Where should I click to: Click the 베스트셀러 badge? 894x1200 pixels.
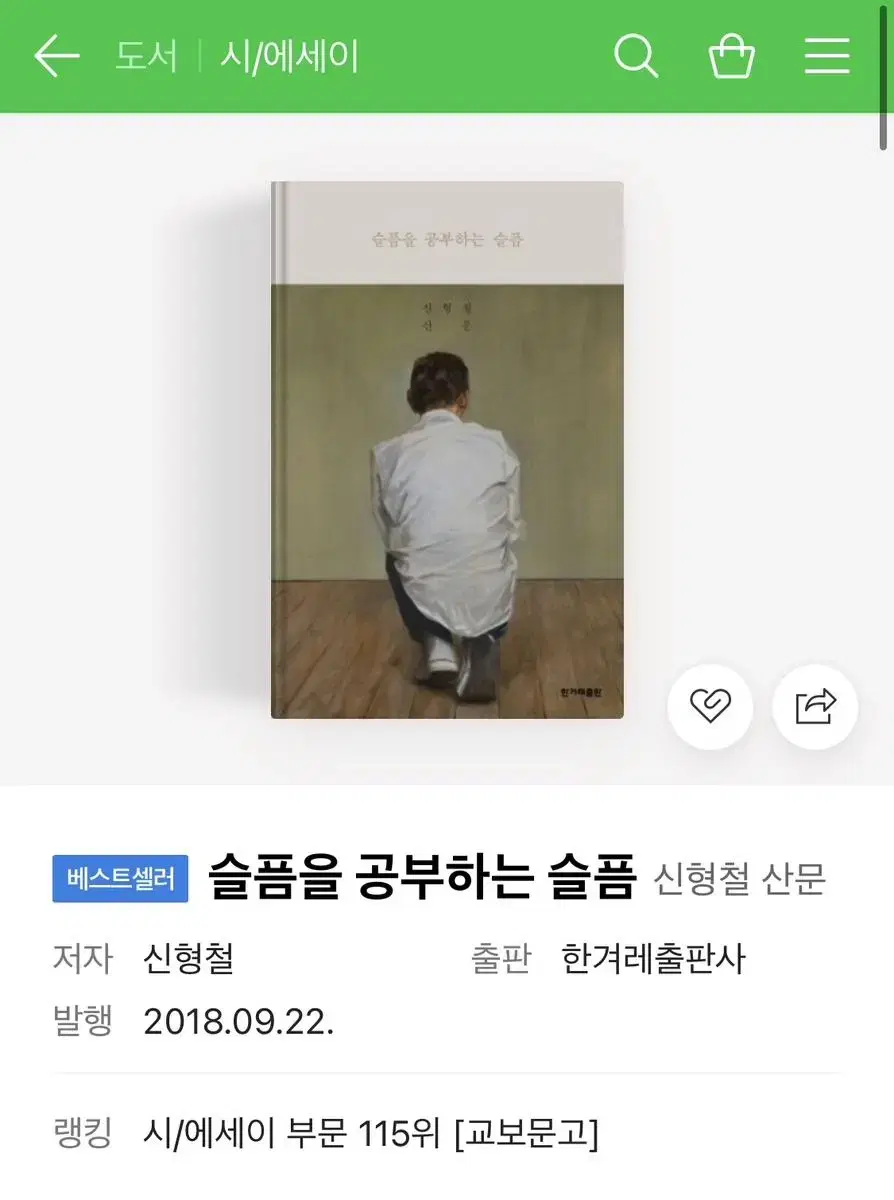120,879
